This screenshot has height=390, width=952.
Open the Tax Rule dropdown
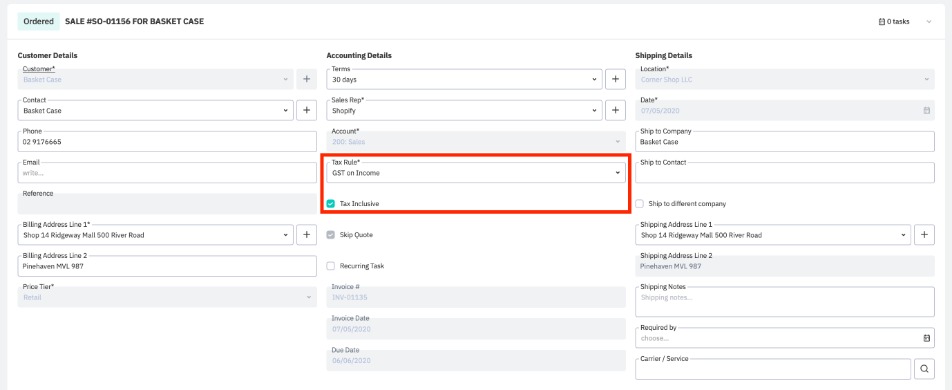pos(476,172)
